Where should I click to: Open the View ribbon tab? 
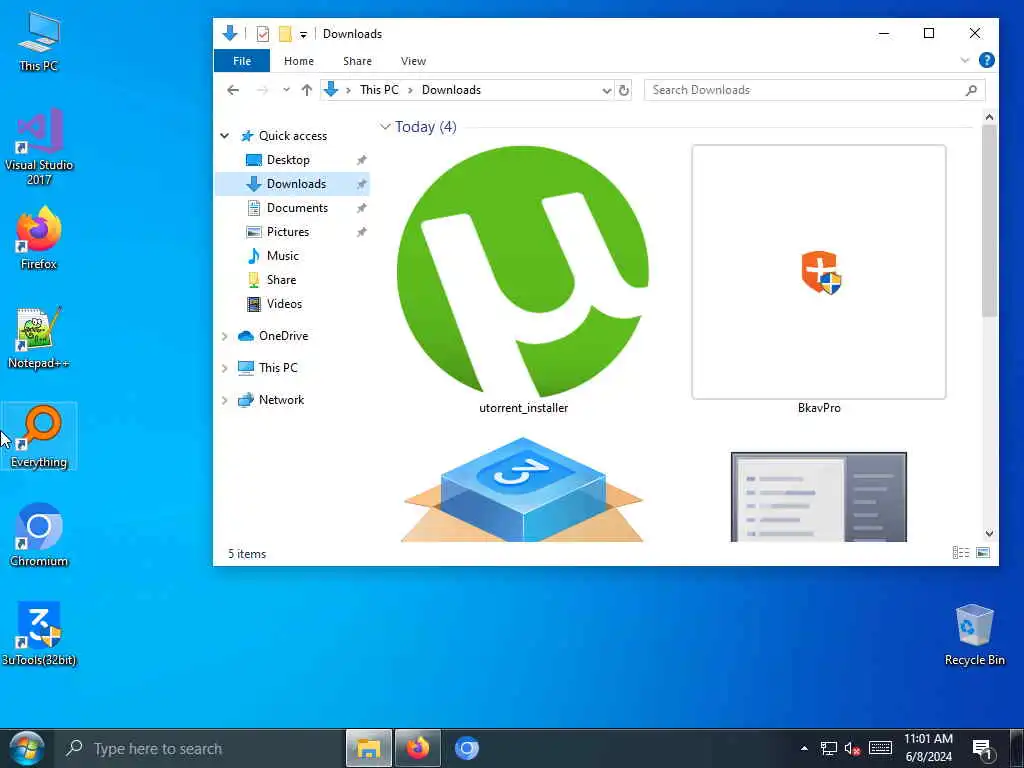[413, 61]
